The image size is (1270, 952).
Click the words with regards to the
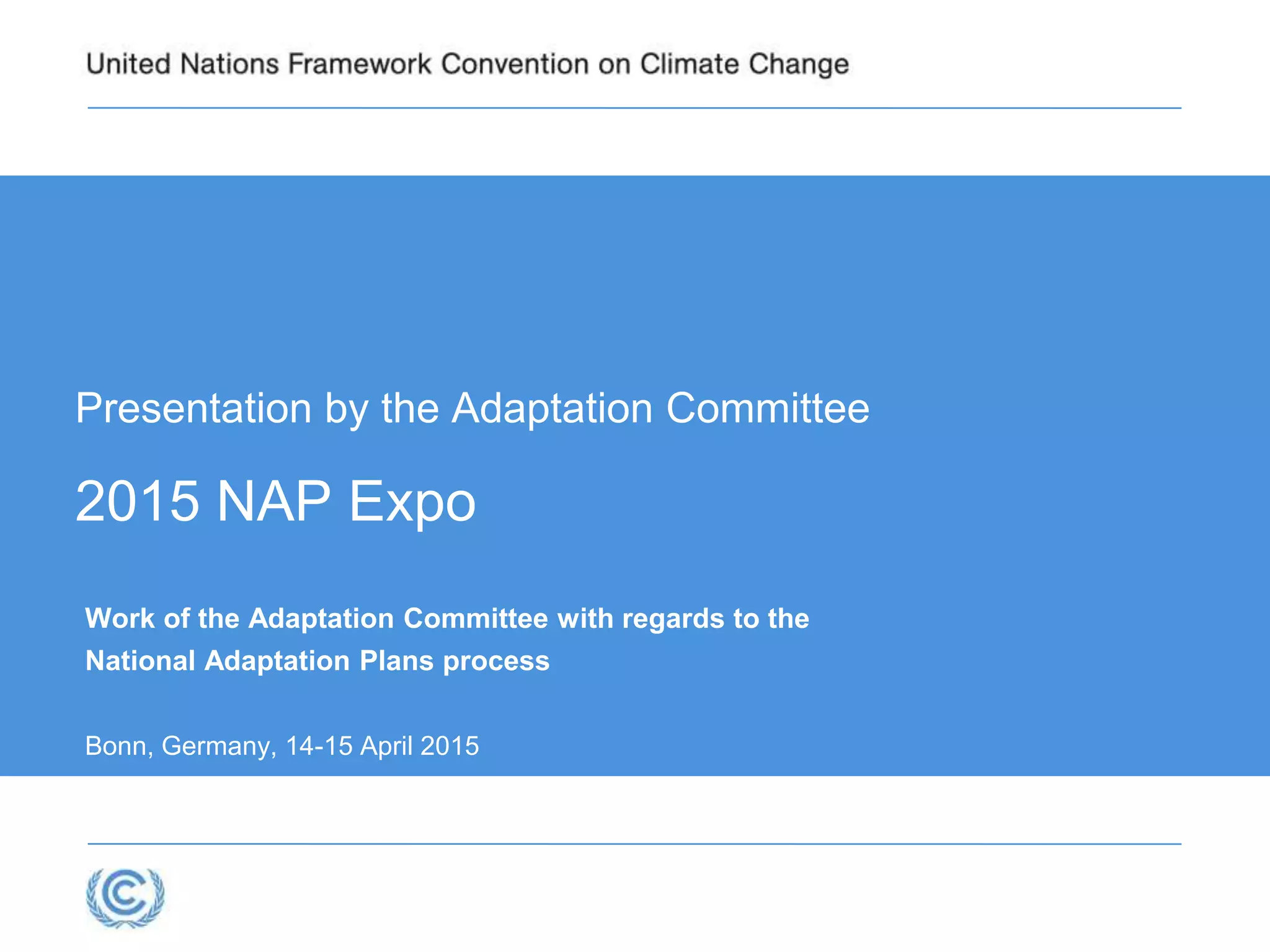683,619
